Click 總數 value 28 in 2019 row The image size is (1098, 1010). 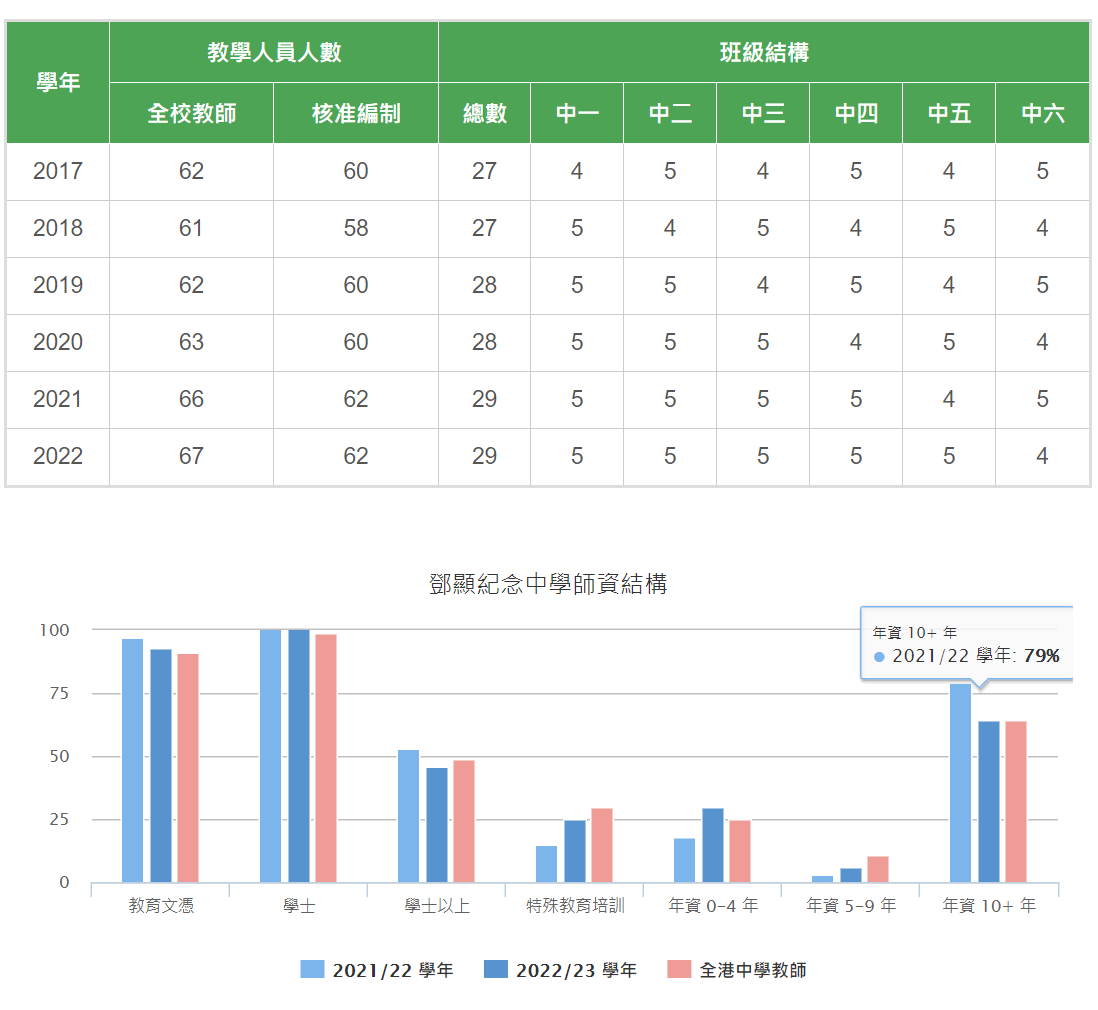[485, 286]
